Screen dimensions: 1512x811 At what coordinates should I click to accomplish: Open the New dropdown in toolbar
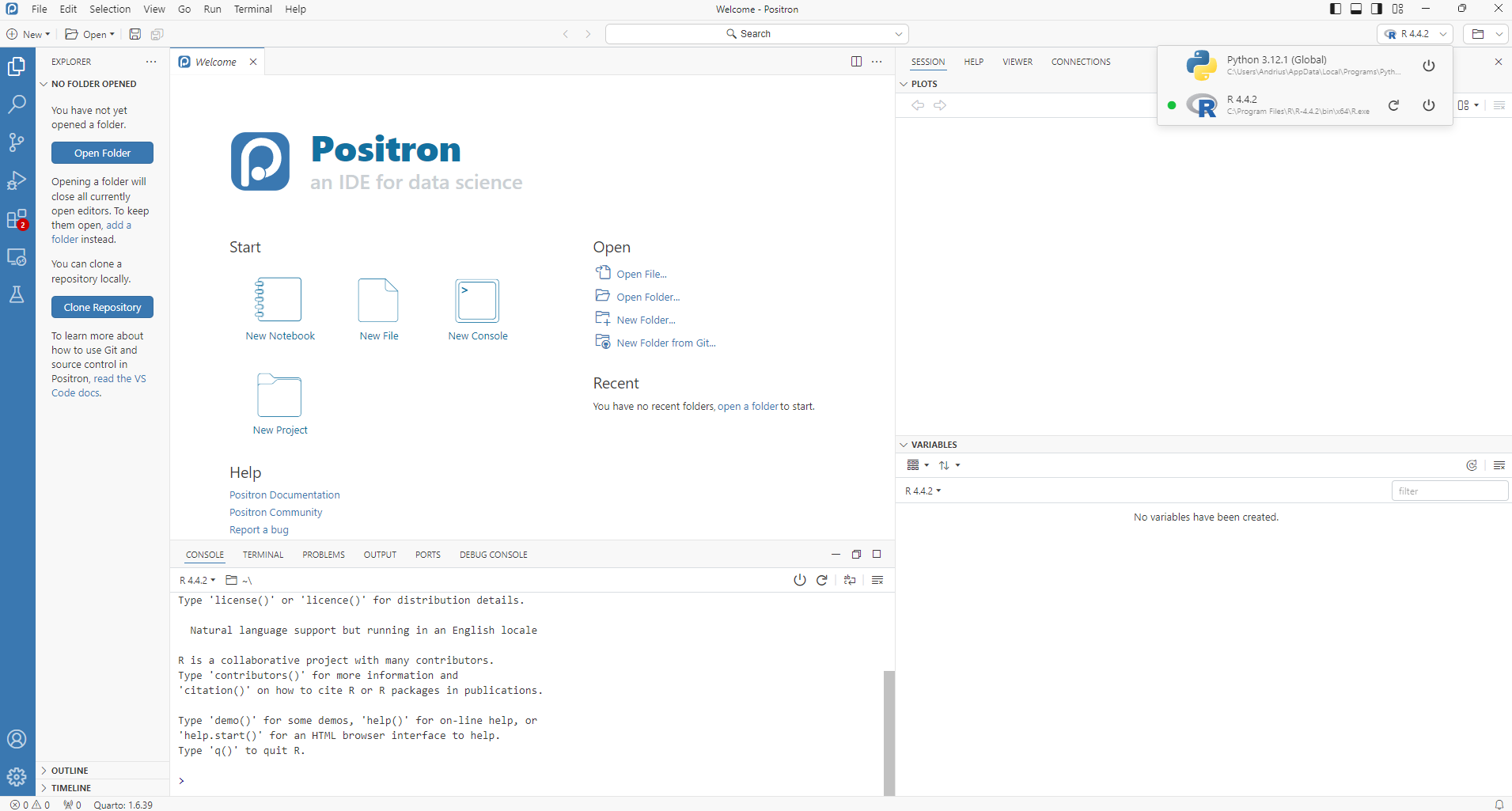[x=28, y=34]
